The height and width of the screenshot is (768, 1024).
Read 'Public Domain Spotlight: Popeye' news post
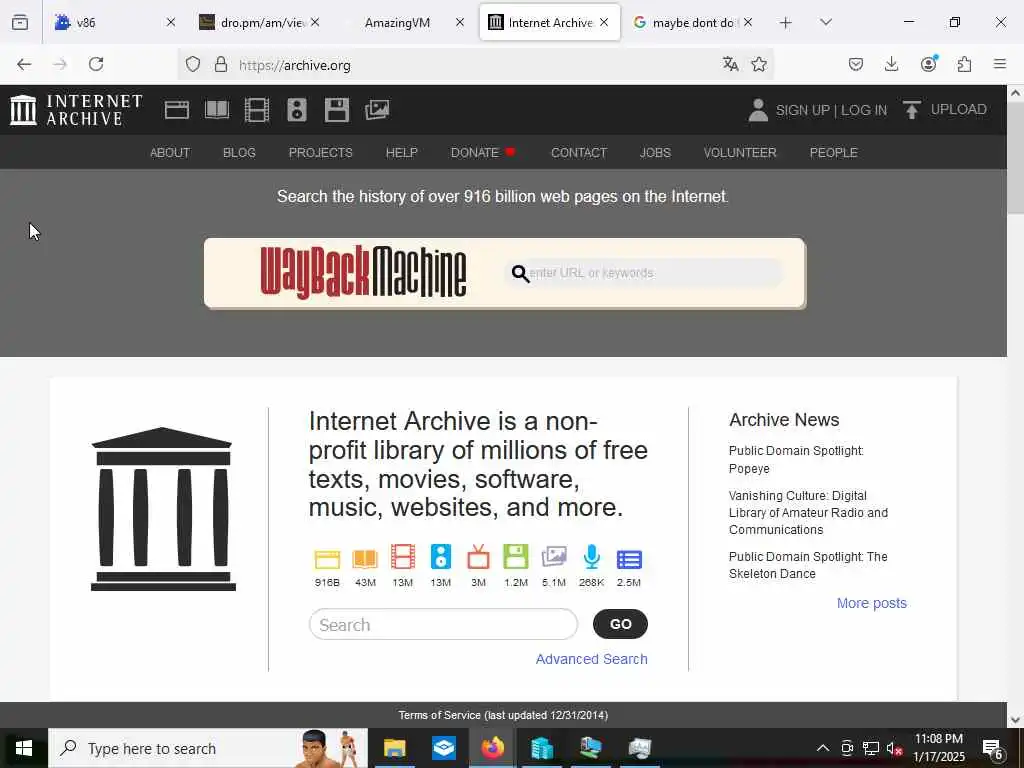coord(796,460)
